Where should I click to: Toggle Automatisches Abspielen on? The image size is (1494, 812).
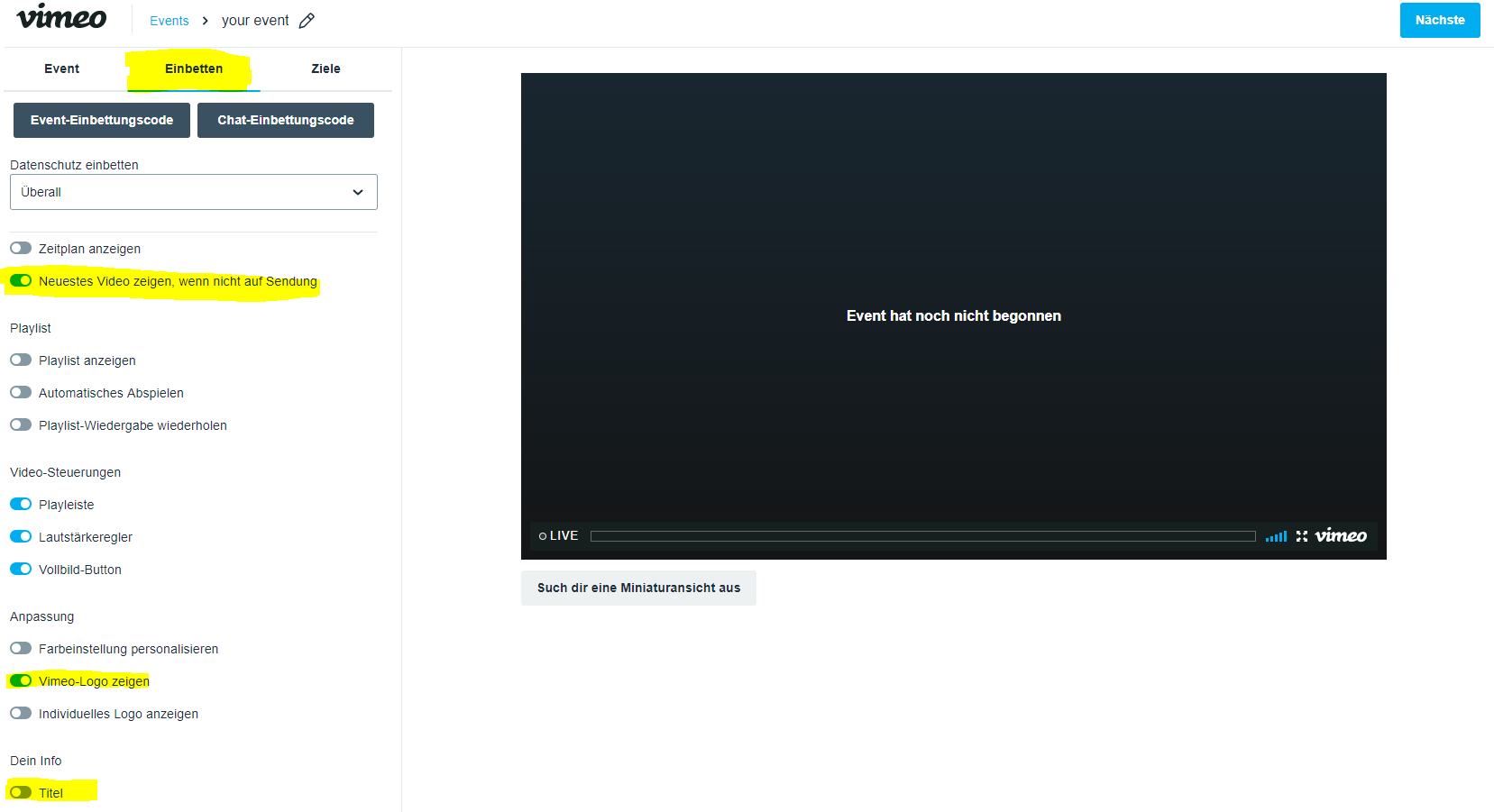click(21, 392)
